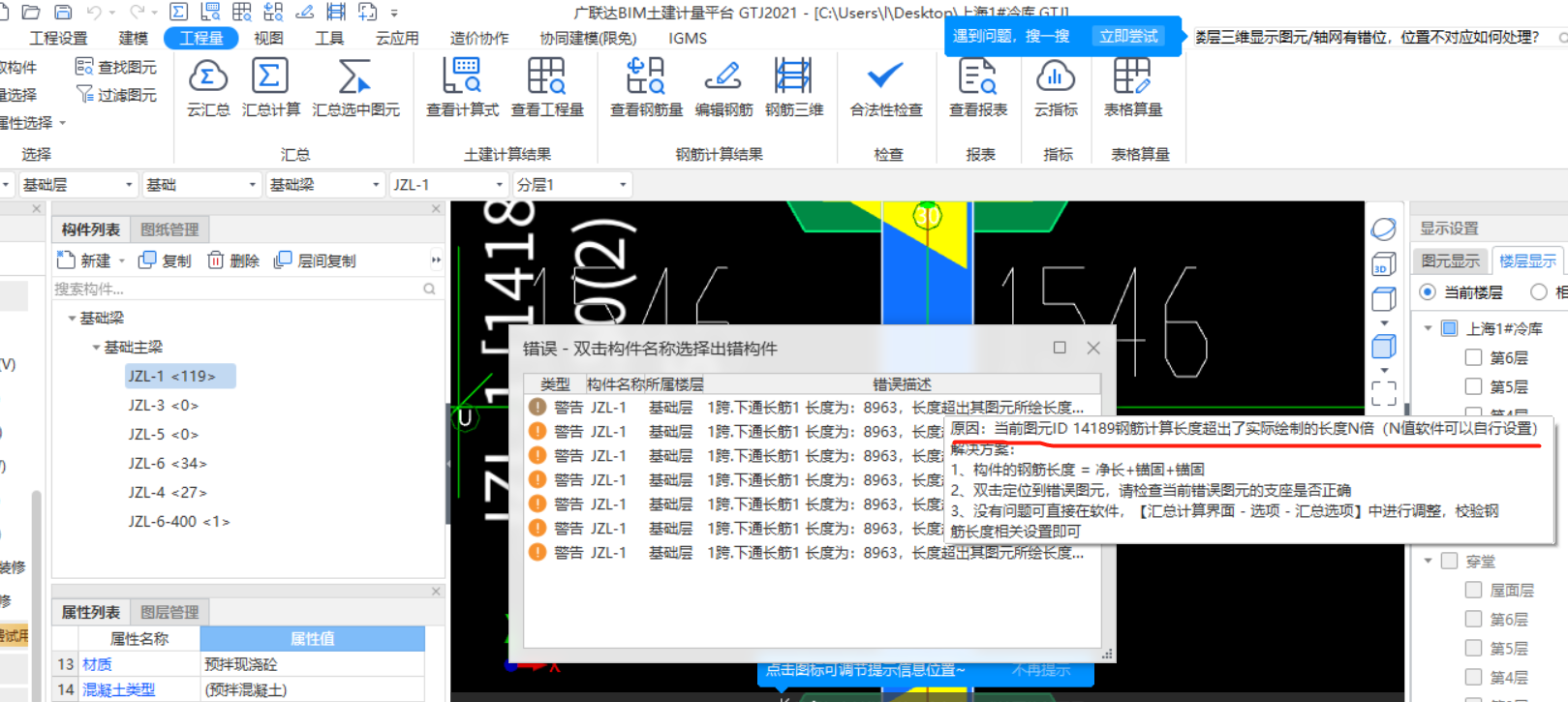Click 复制 copy component button
The width and height of the screenshot is (1568, 702).
165,260
